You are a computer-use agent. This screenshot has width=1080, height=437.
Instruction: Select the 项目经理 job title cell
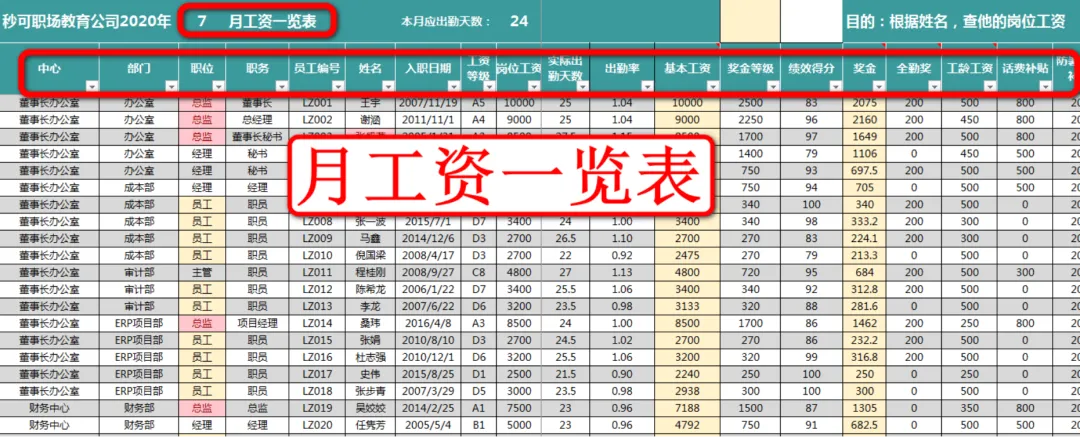[x=257, y=323]
